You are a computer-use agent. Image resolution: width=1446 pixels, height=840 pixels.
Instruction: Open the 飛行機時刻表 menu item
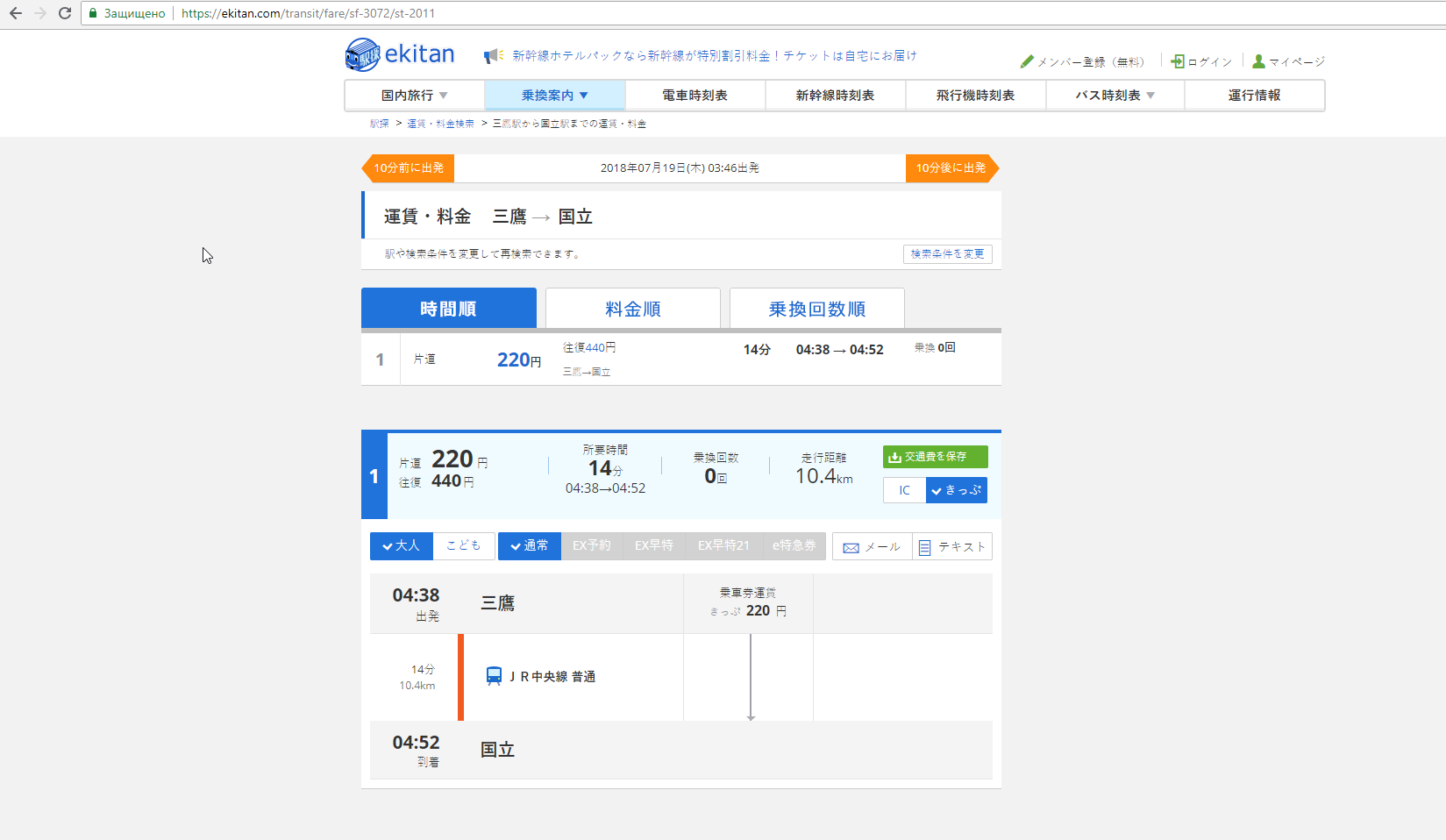tap(976, 96)
